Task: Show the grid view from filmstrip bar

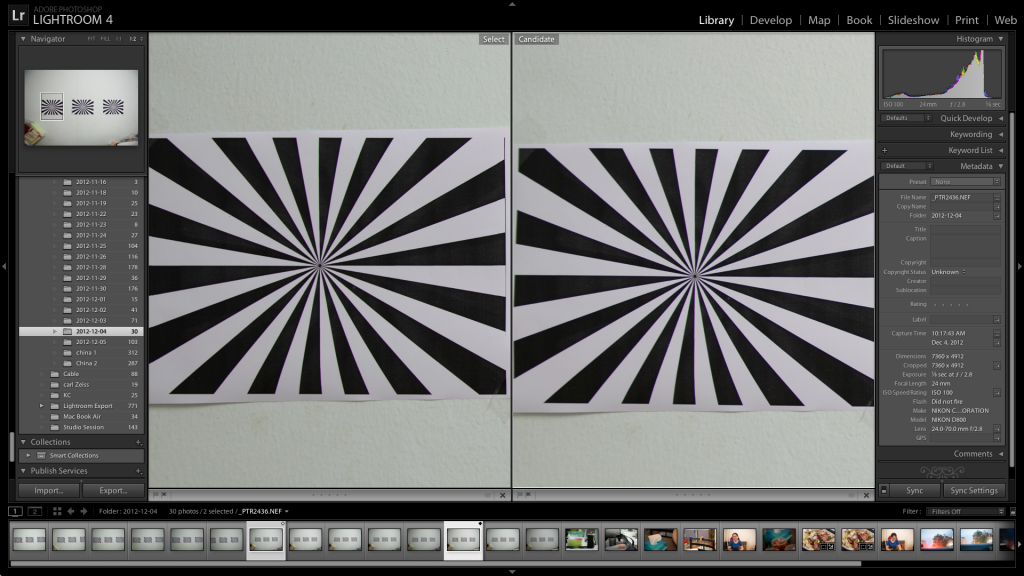Action: [57, 511]
